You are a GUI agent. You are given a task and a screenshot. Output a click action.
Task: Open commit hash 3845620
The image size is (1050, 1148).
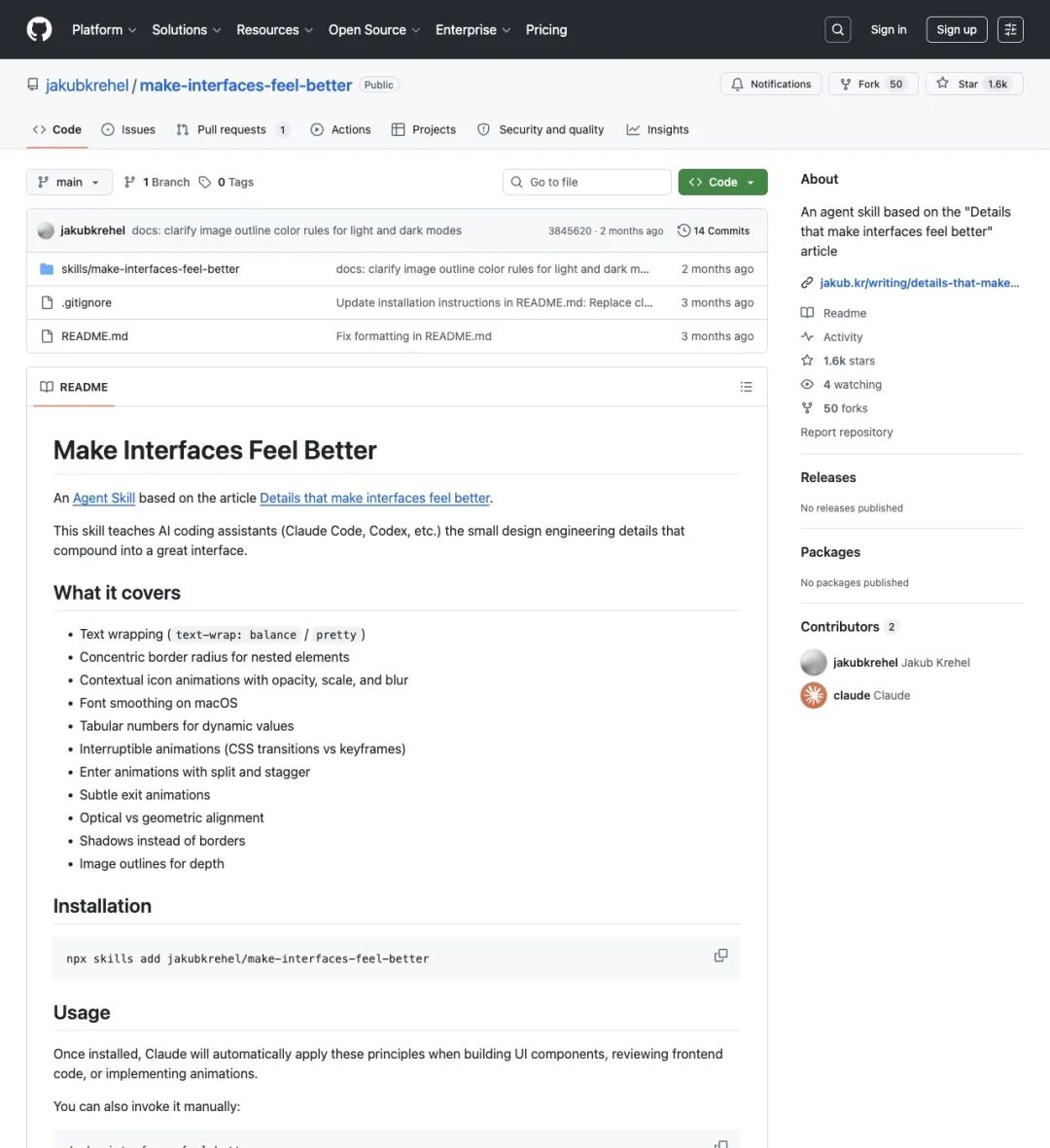tap(570, 230)
